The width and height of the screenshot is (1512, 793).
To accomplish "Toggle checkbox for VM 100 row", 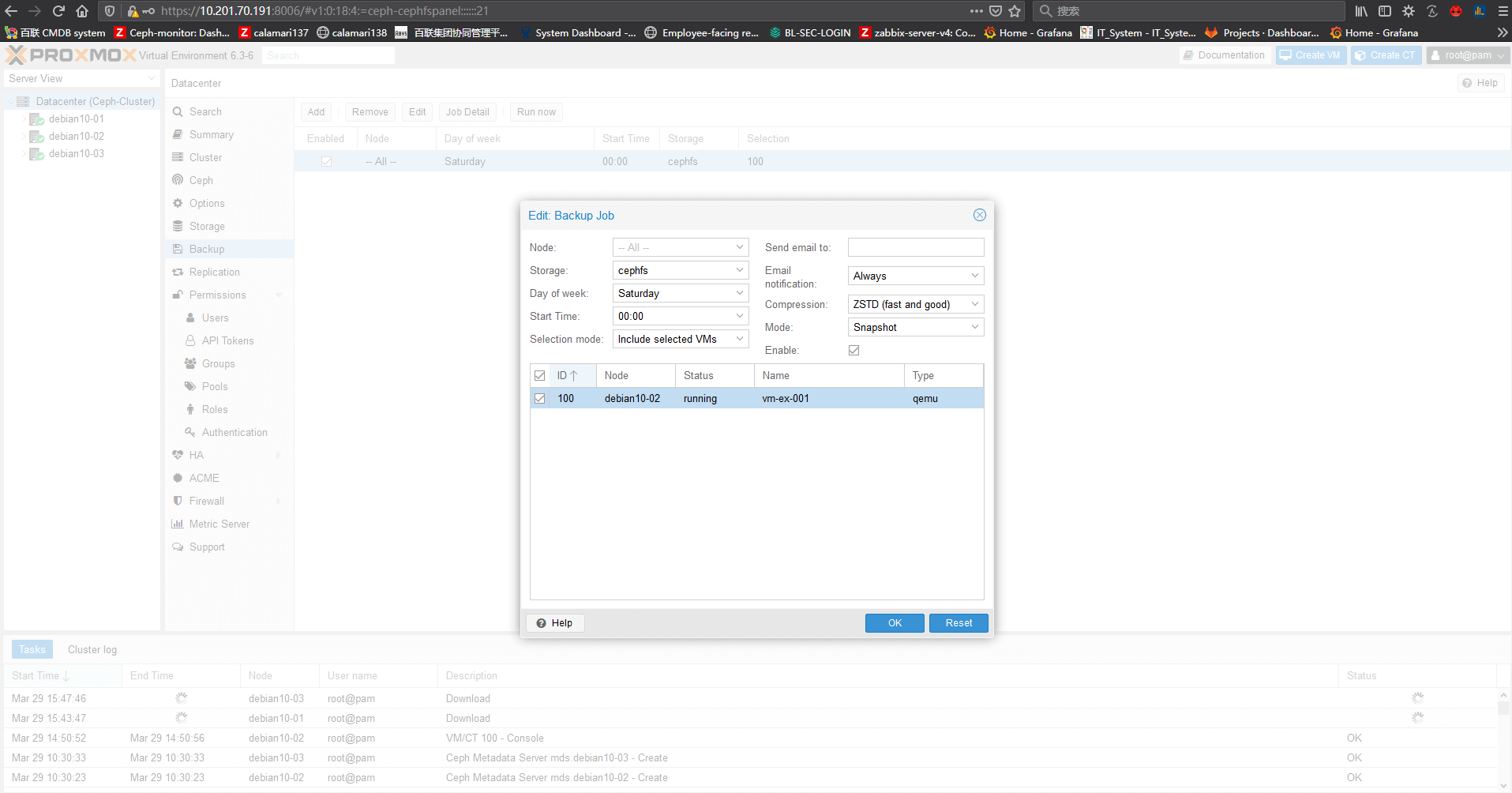I will (540, 399).
